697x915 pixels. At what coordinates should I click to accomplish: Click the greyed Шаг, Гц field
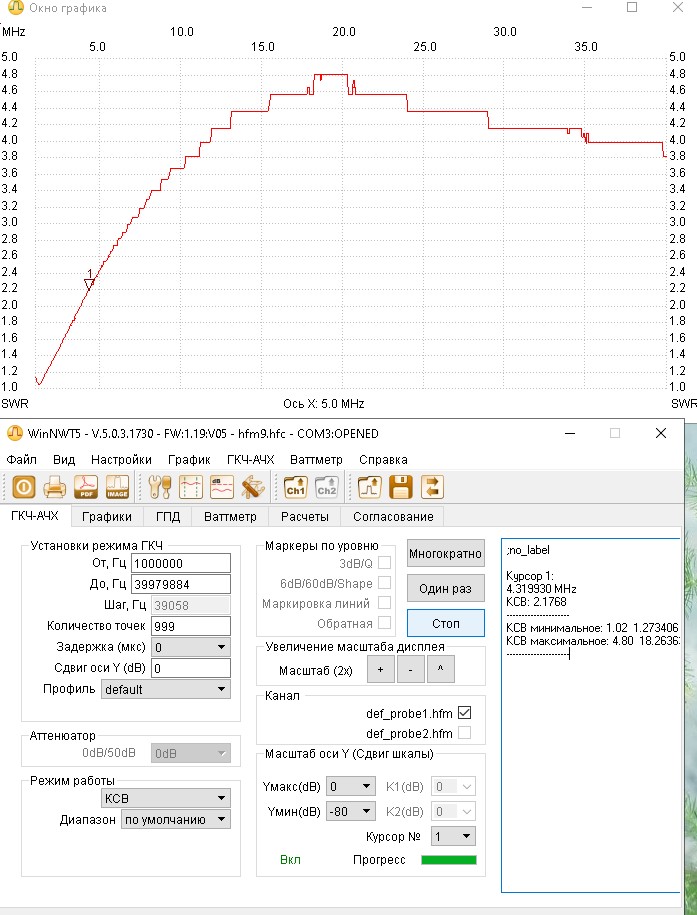[x=191, y=605]
